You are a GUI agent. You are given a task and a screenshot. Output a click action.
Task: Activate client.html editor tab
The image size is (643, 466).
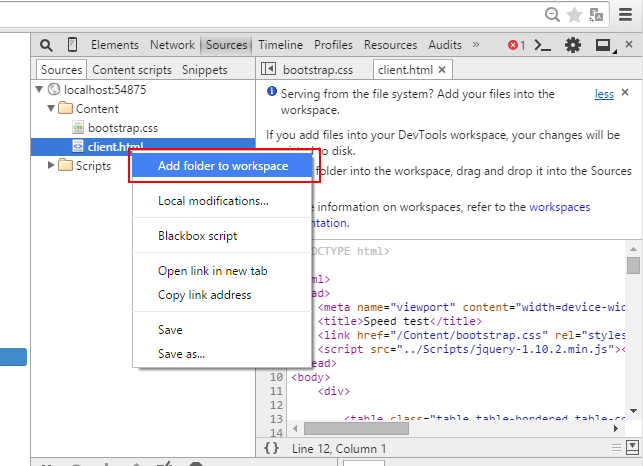pyautogui.click(x=405, y=70)
